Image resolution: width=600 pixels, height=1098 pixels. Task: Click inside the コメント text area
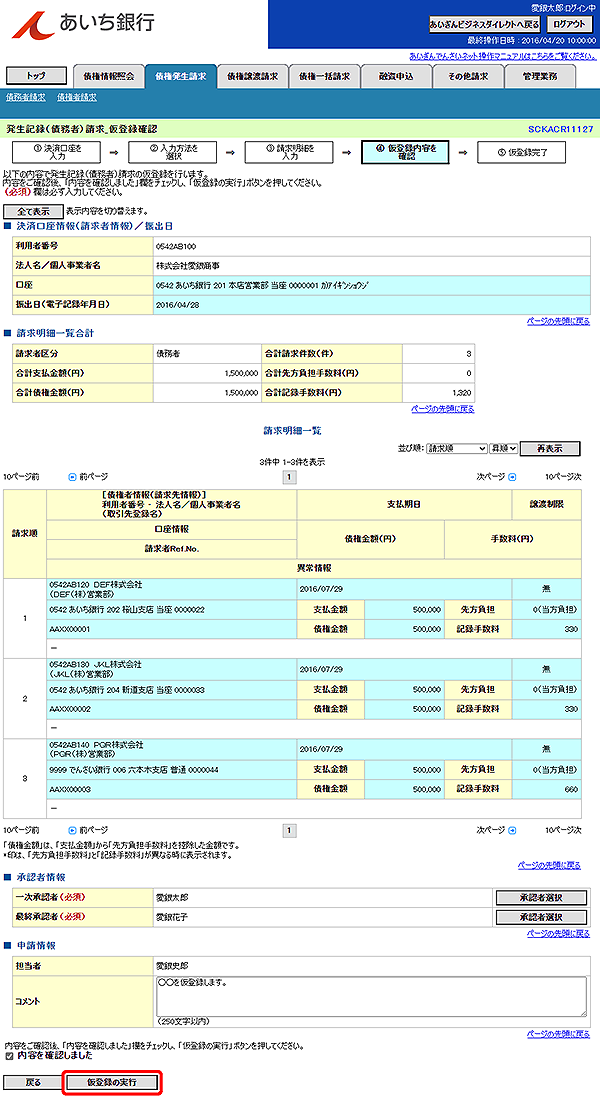point(371,996)
